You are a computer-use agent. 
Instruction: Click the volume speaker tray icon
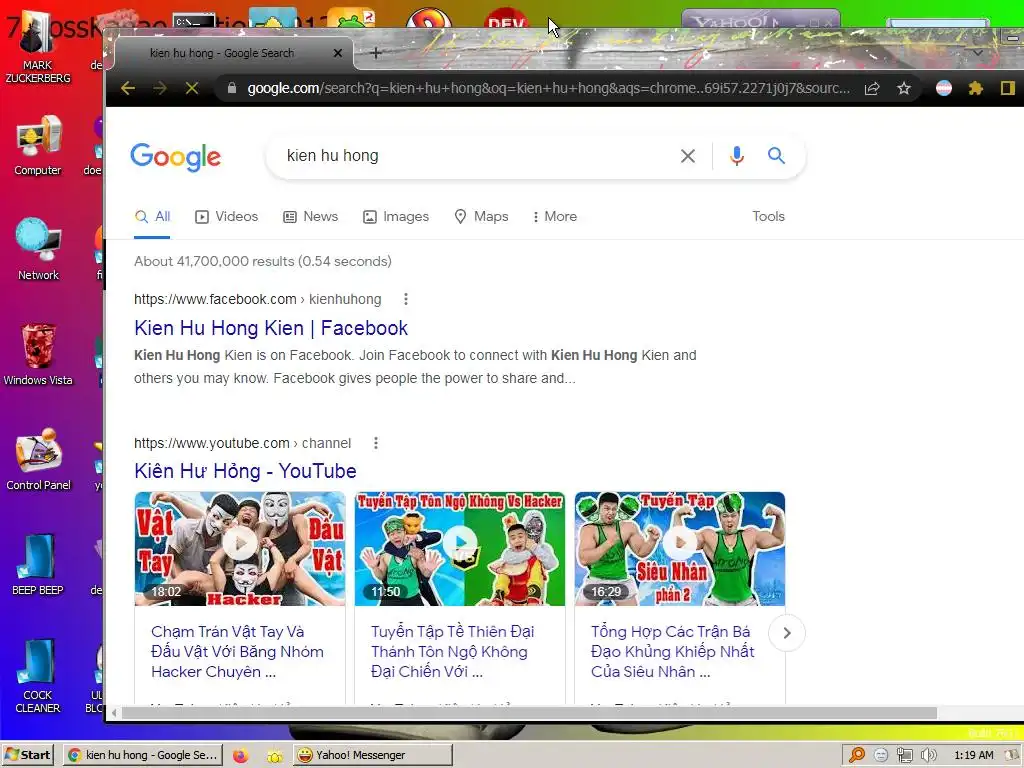pyautogui.click(x=928, y=755)
